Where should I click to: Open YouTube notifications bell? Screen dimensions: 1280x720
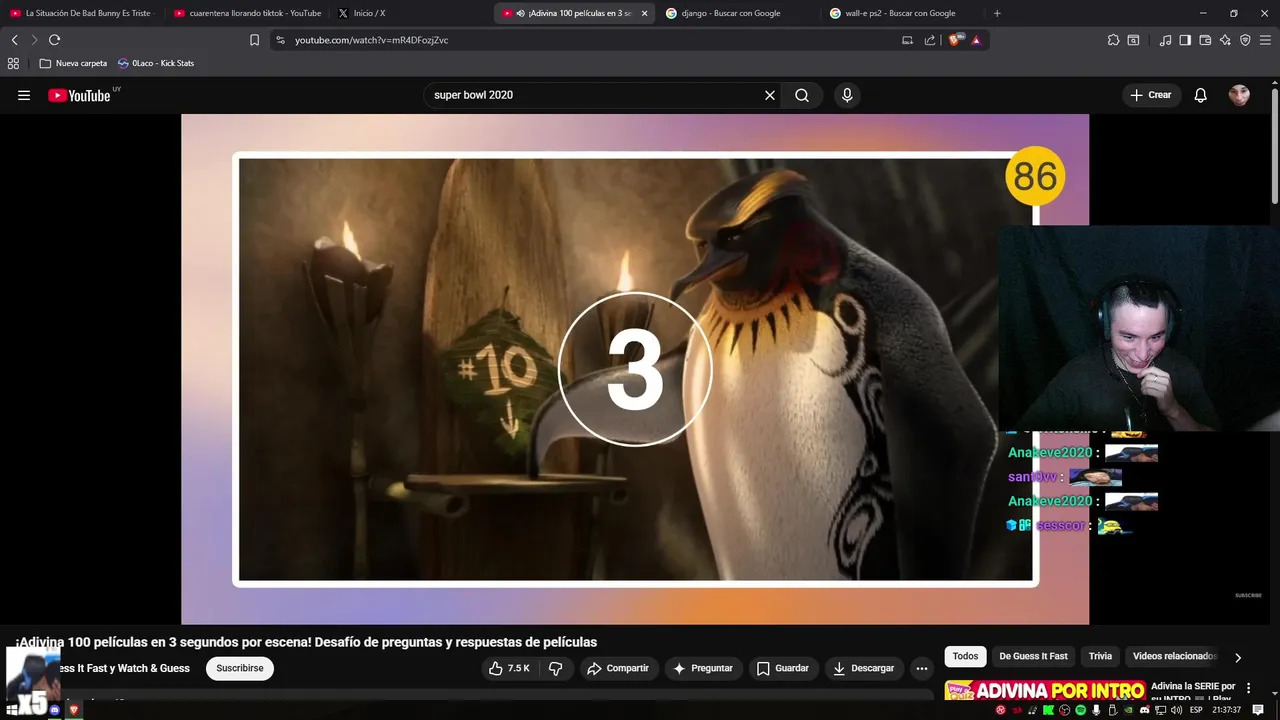coord(1201,95)
